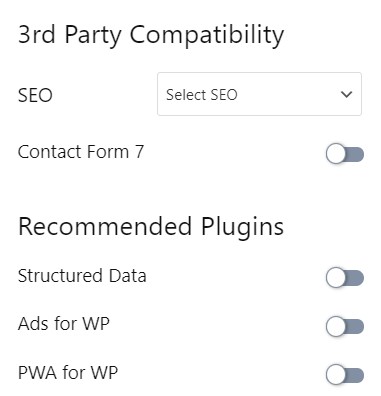Viewport: 381px width, 396px height.
Task: Enable the PWA for WP toggle
Action: click(345, 375)
